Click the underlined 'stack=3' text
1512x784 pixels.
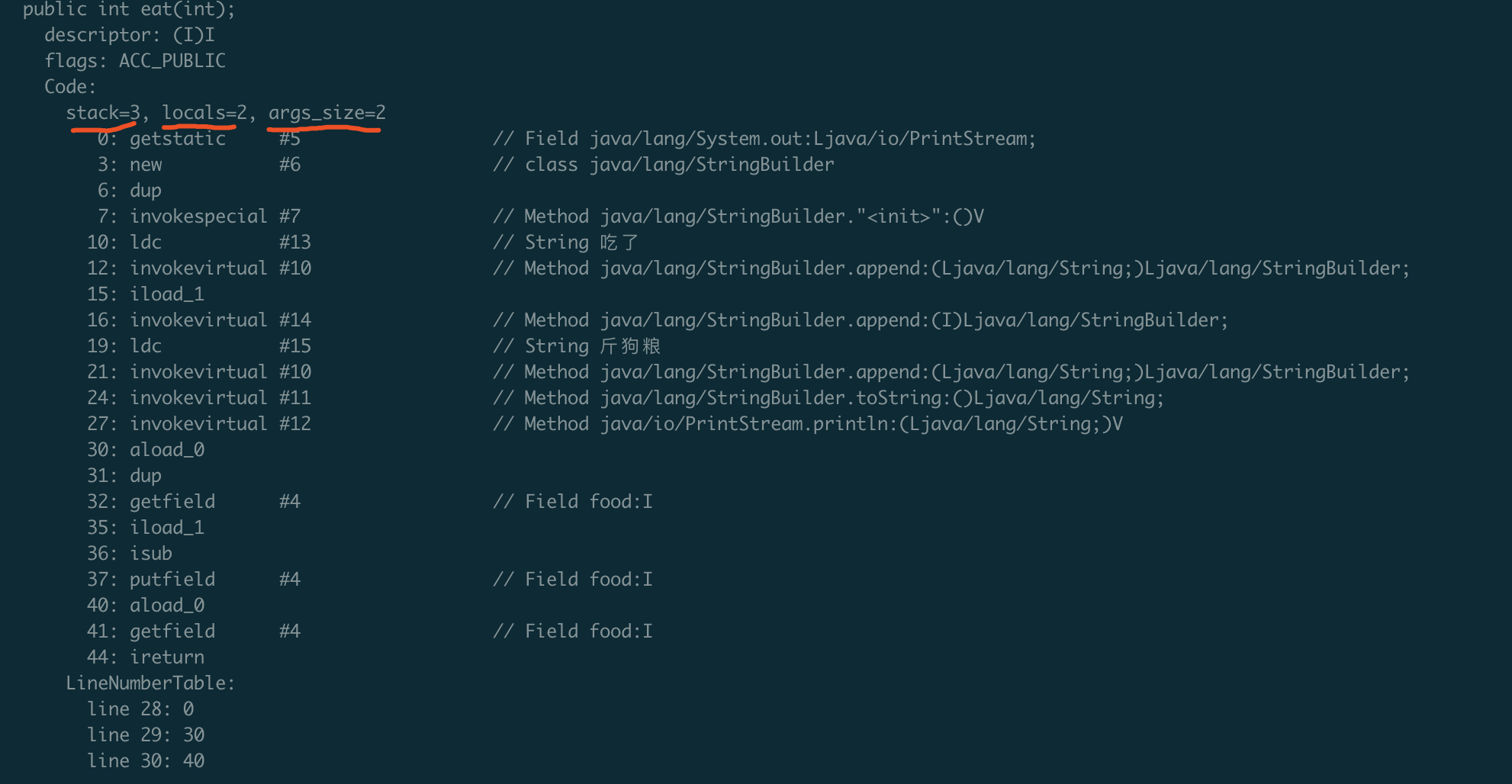click(x=102, y=113)
